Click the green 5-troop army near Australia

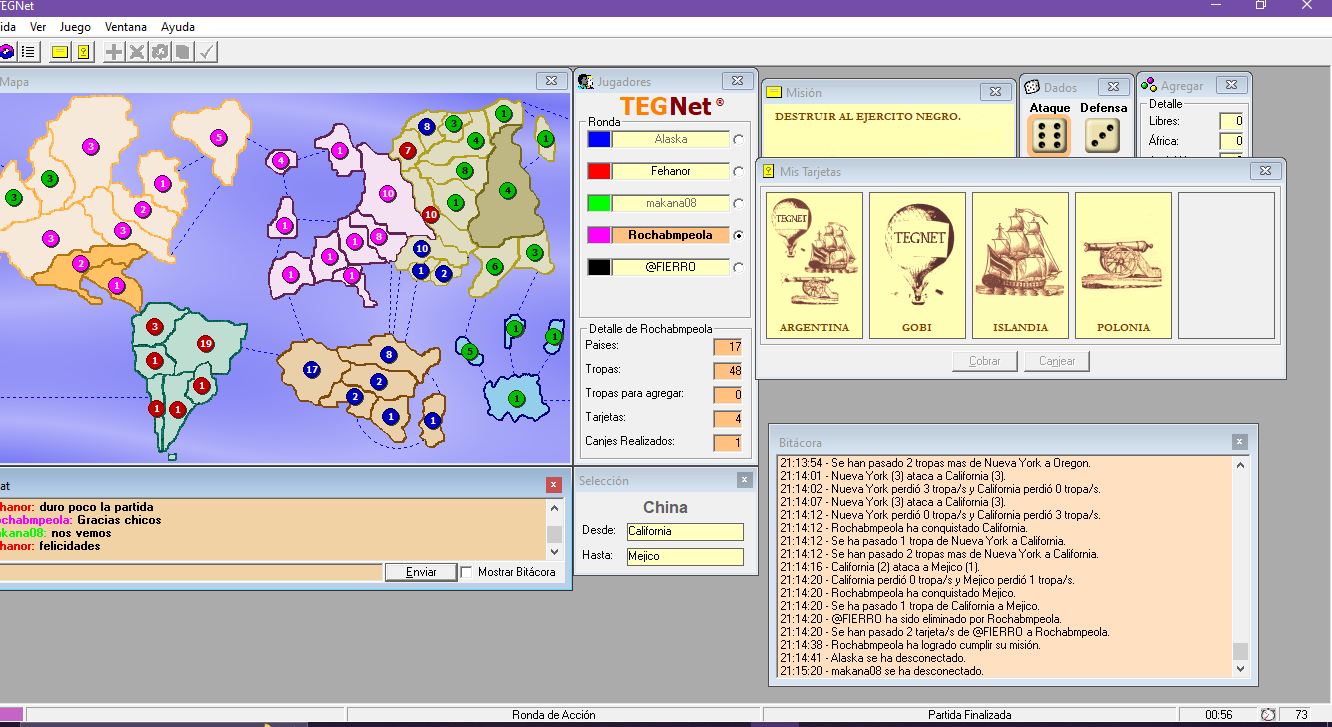point(469,351)
